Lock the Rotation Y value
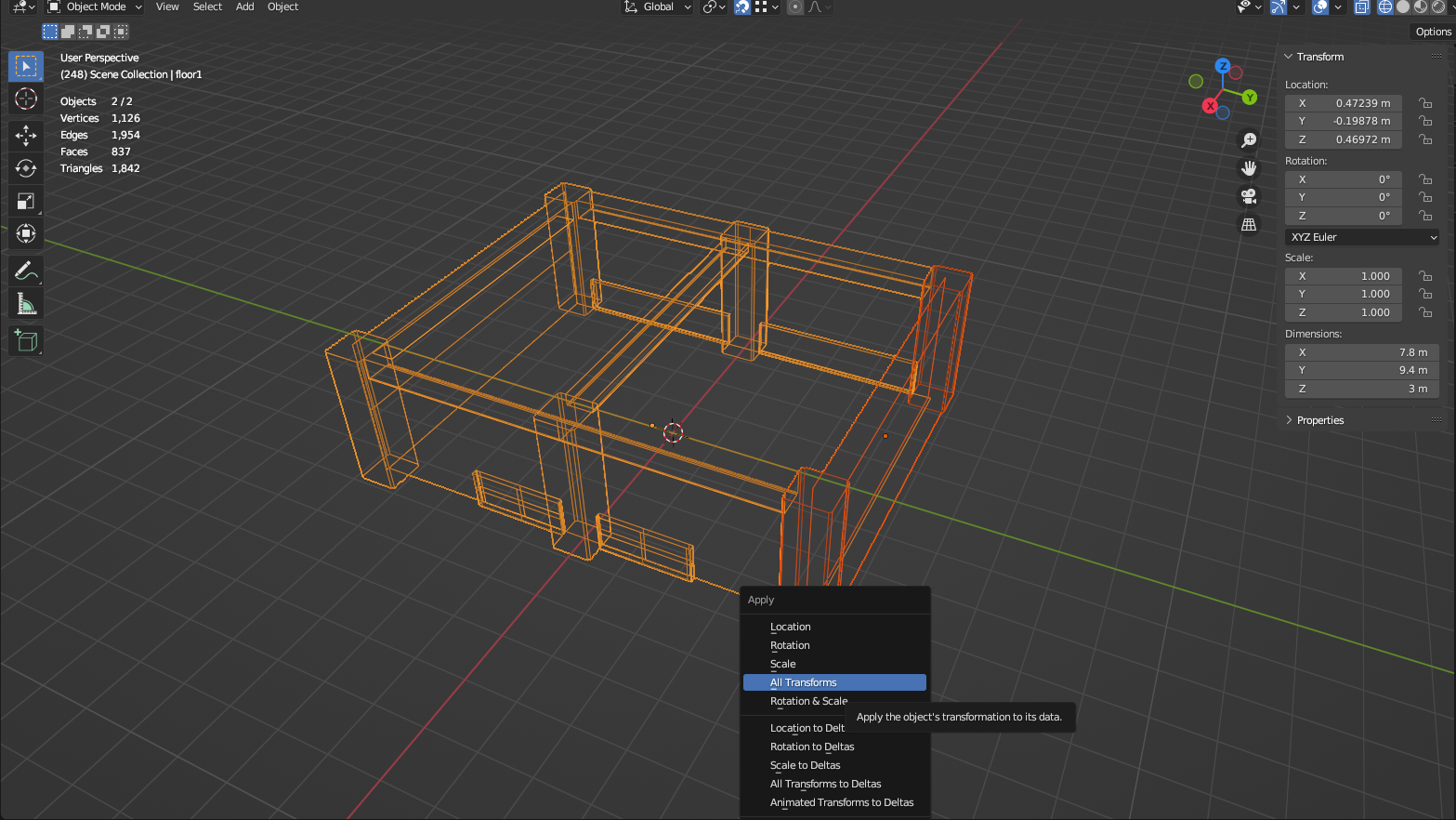 point(1425,197)
